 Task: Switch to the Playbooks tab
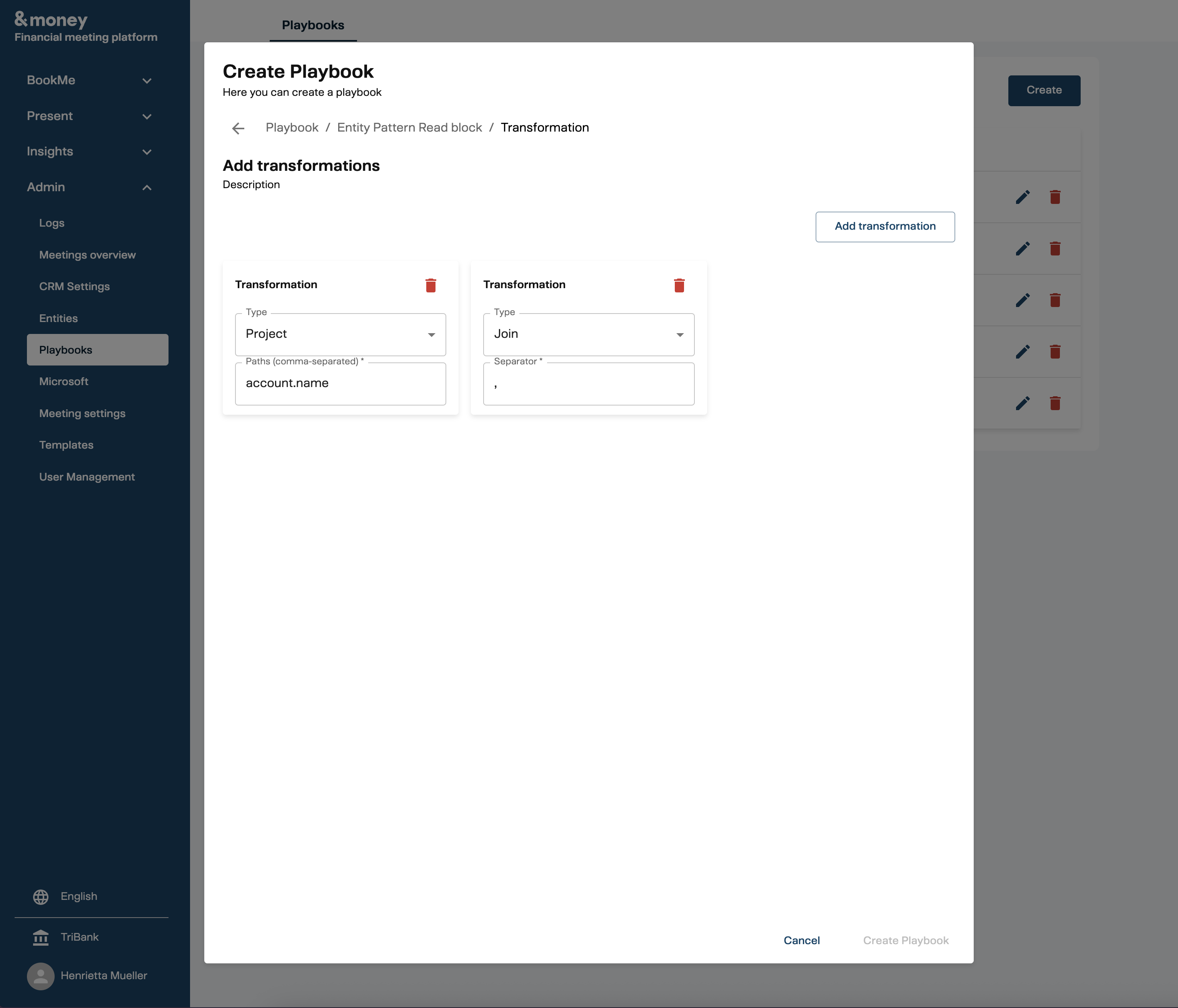(313, 25)
